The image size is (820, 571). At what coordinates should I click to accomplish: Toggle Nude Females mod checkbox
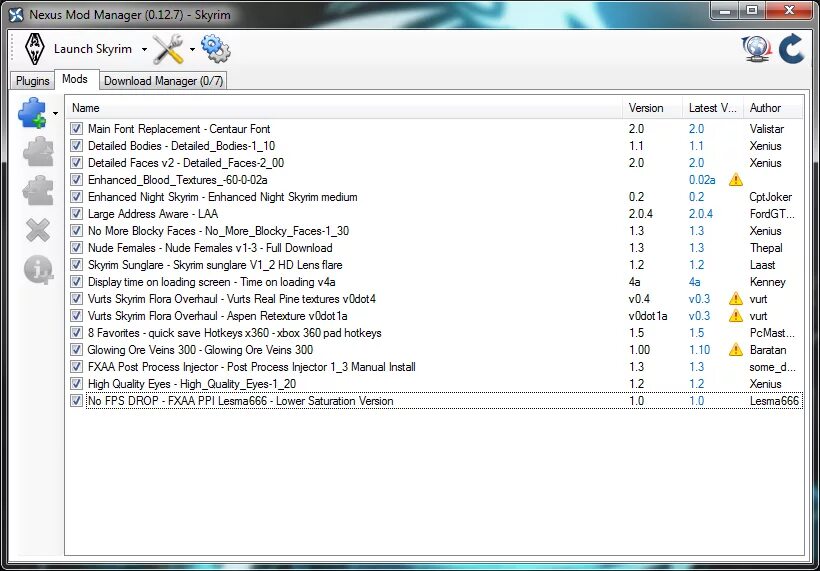(76, 248)
